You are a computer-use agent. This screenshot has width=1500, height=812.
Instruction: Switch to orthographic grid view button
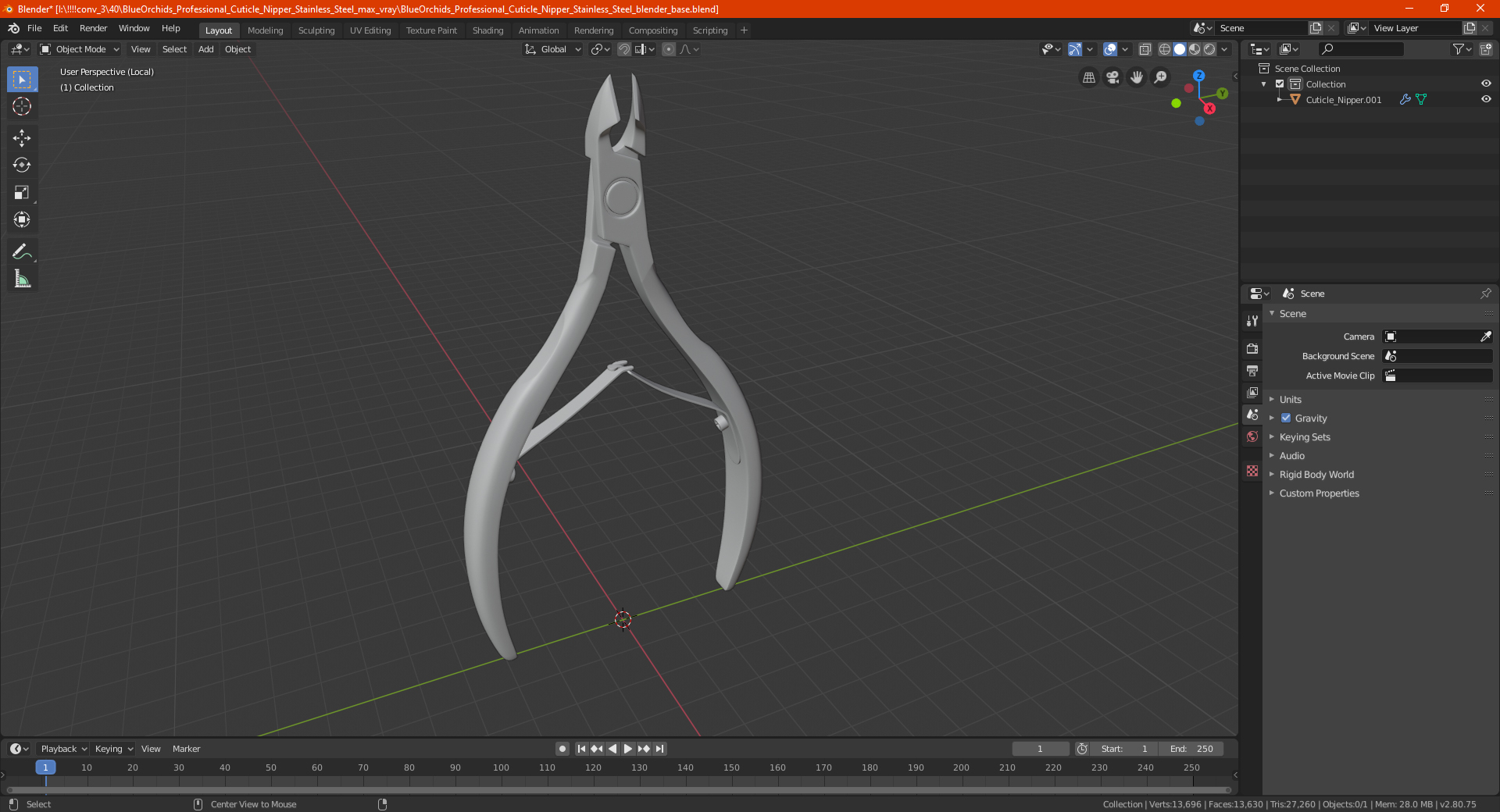coord(1089,77)
